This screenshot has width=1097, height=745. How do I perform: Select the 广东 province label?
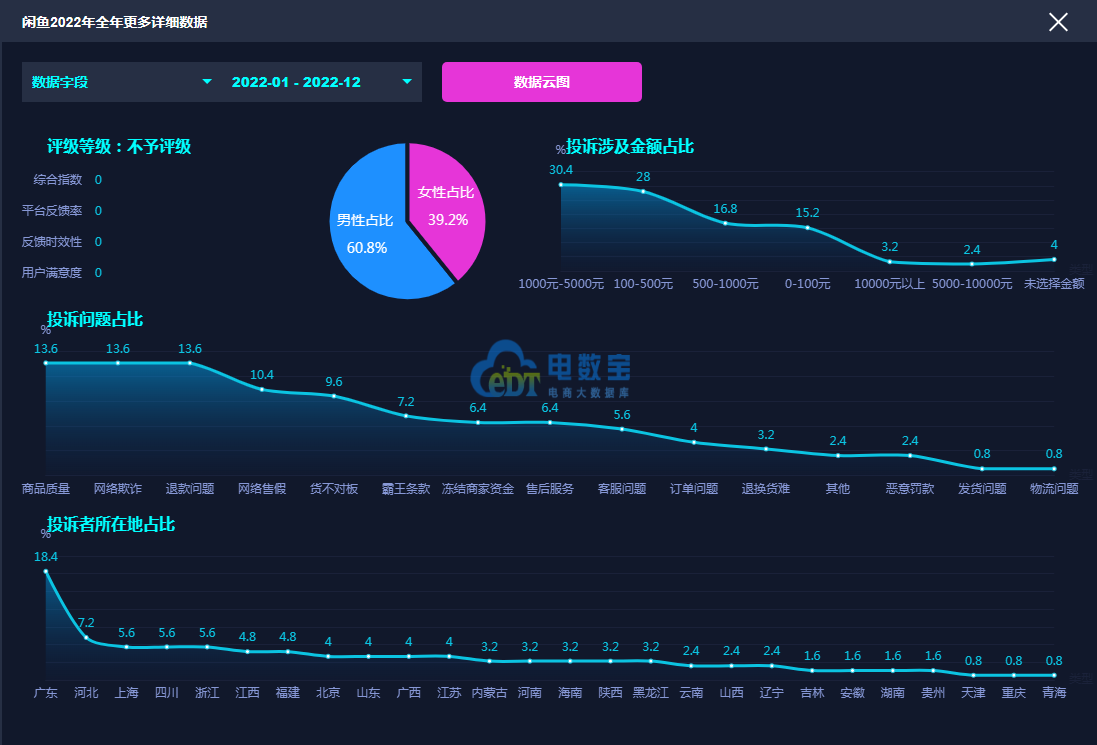pos(46,693)
